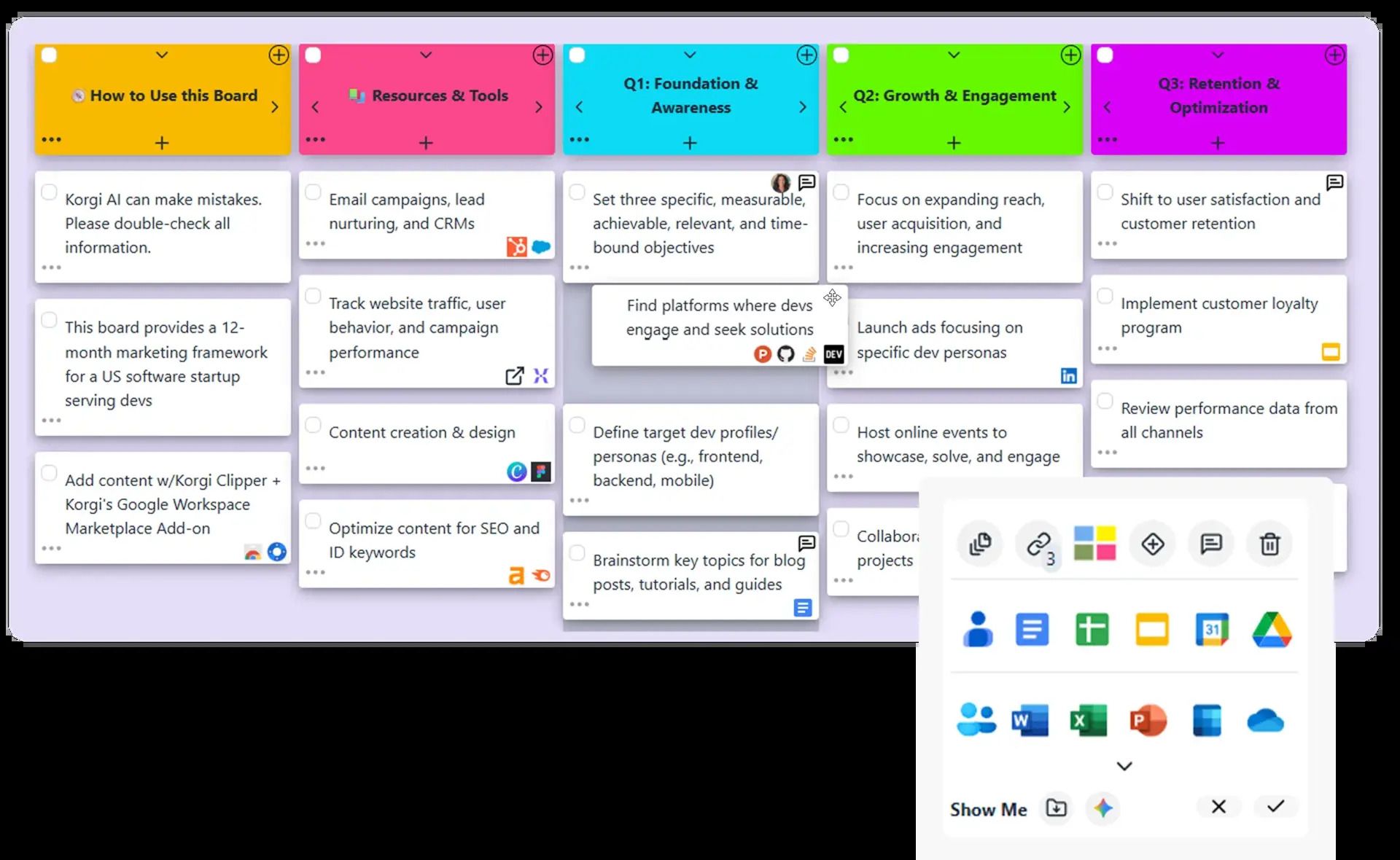Viewport: 1400px width, 860px height.
Task: Tick checkbox on 'Implement customer loyalty program' card
Action: (1105, 296)
